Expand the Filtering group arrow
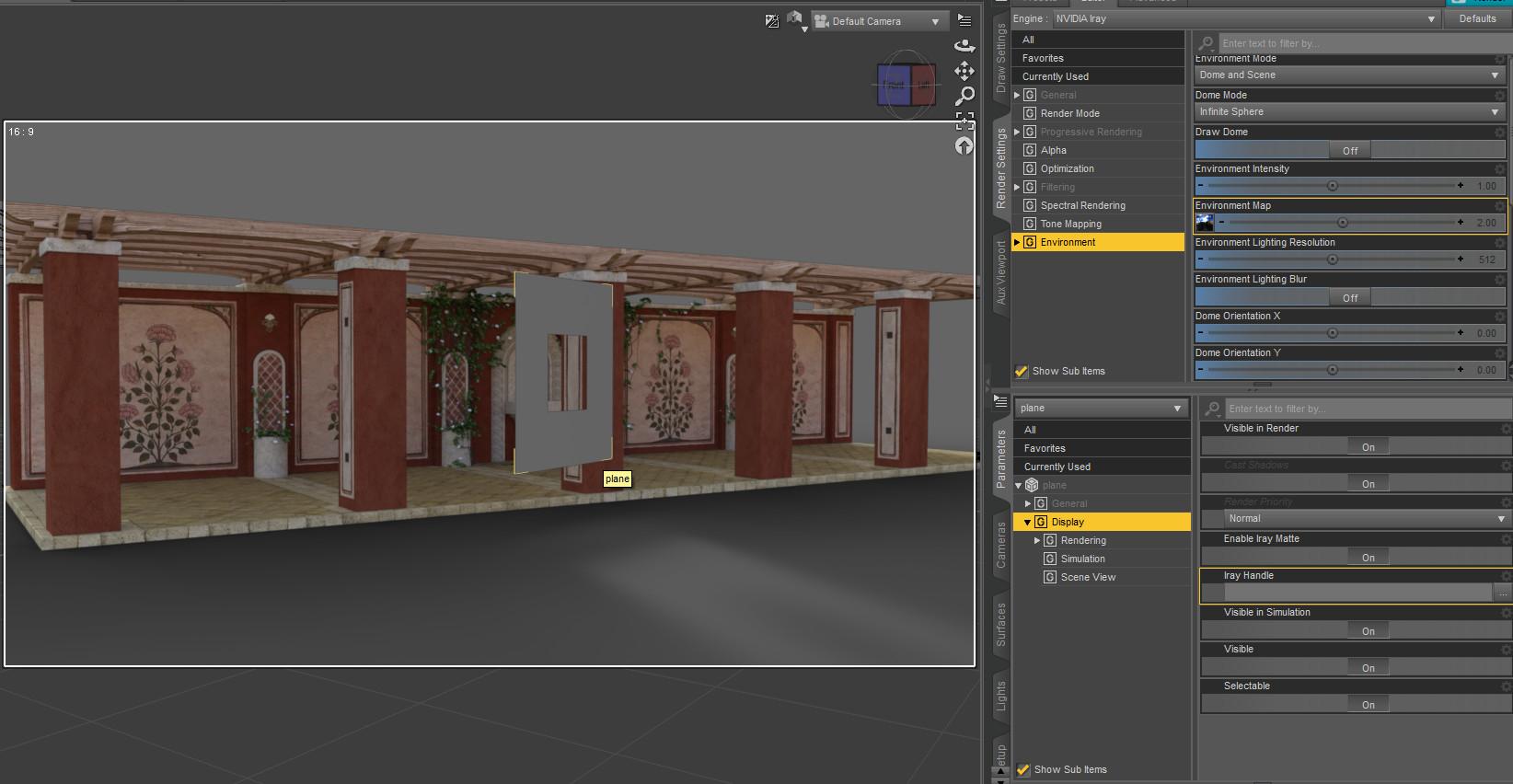Image resolution: width=1513 pixels, height=784 pixels. (x=1017, y=187)
